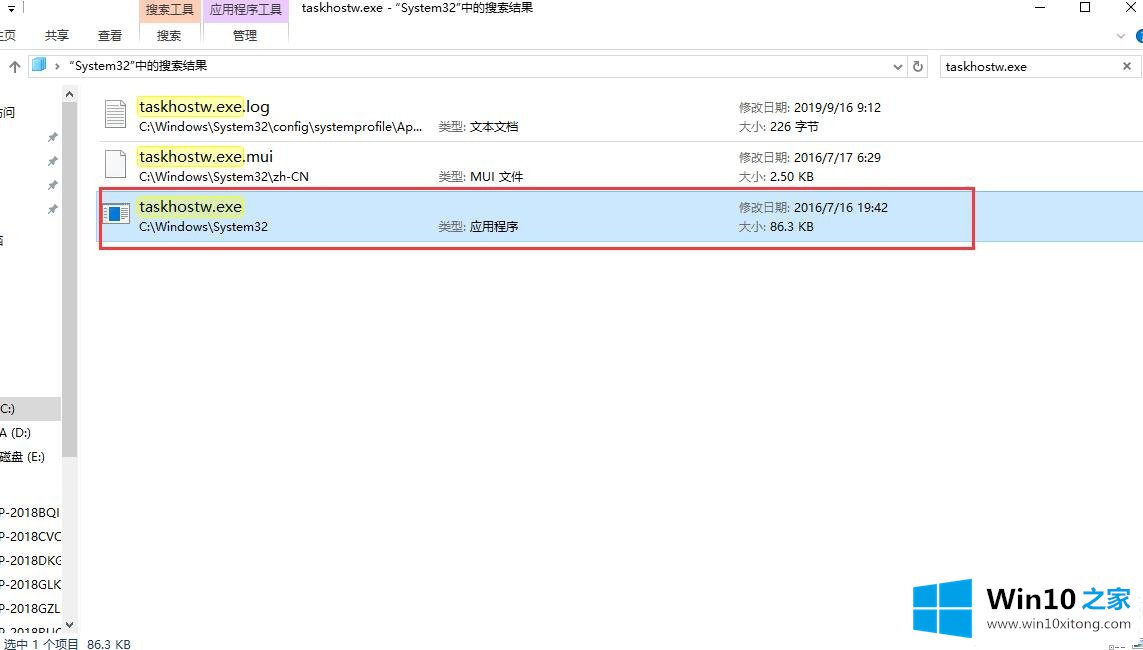The height and width of the screenshot is (650, 1143).
Task: Click the taskhostw.exe.log file name
Action: tap(204, 106)
